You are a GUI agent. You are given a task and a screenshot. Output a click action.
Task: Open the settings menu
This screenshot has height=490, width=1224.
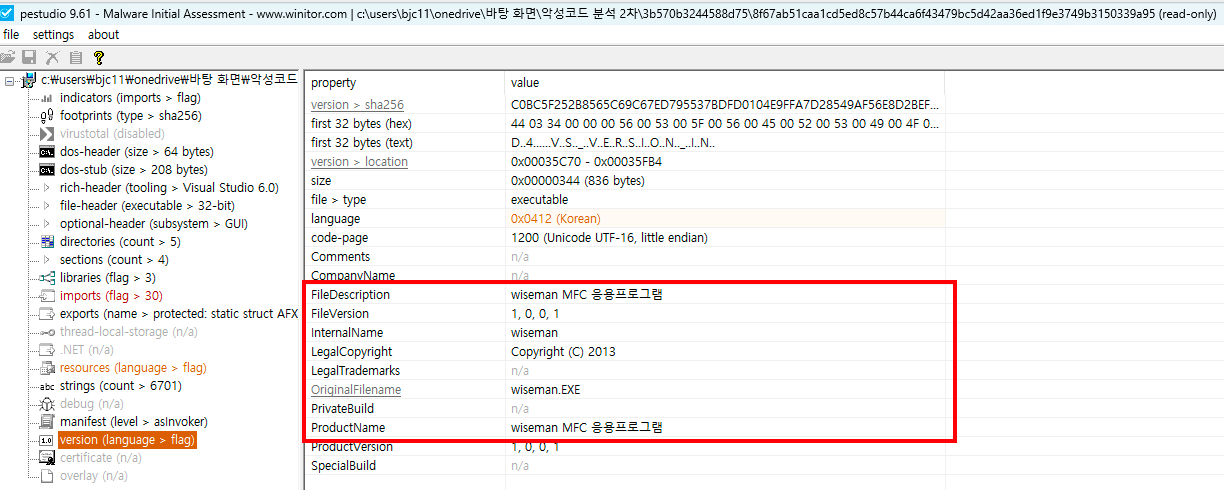click(53, 35)
